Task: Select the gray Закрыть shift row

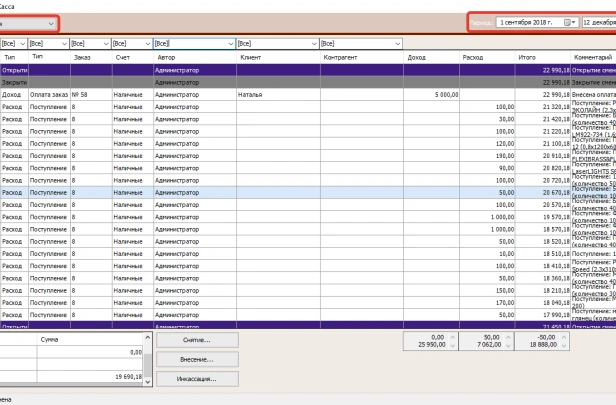Action: pos(200,82)
